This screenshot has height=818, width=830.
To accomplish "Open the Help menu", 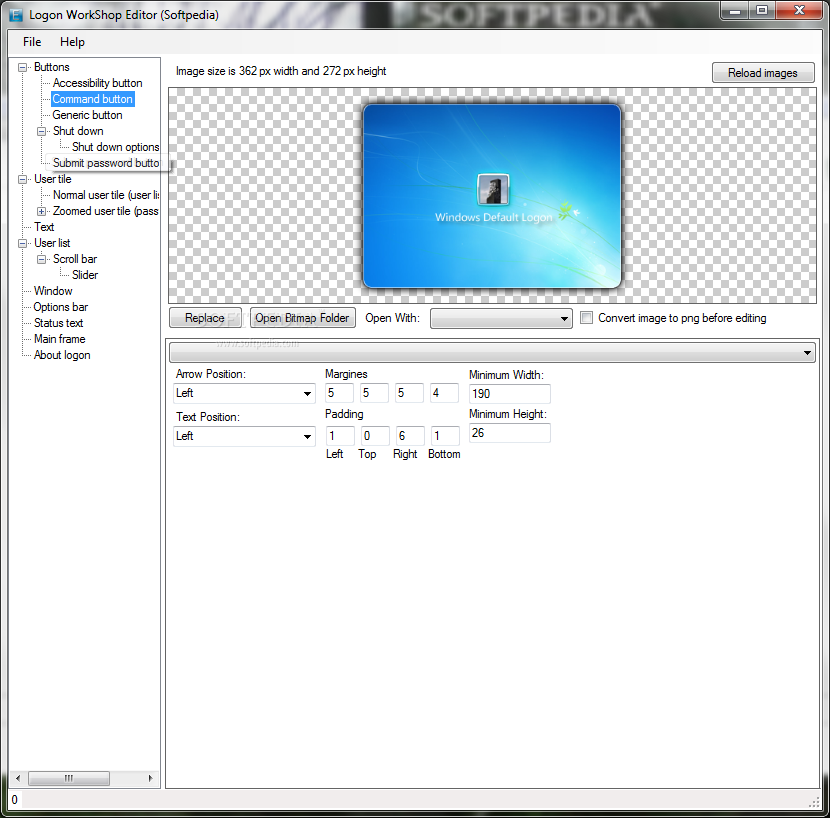I will click(x=72, y=42).
